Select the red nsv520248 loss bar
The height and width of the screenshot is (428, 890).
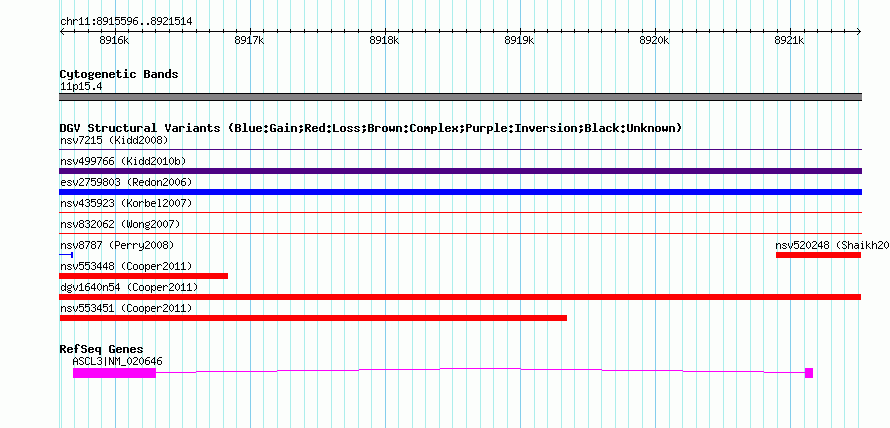point(818,255)
